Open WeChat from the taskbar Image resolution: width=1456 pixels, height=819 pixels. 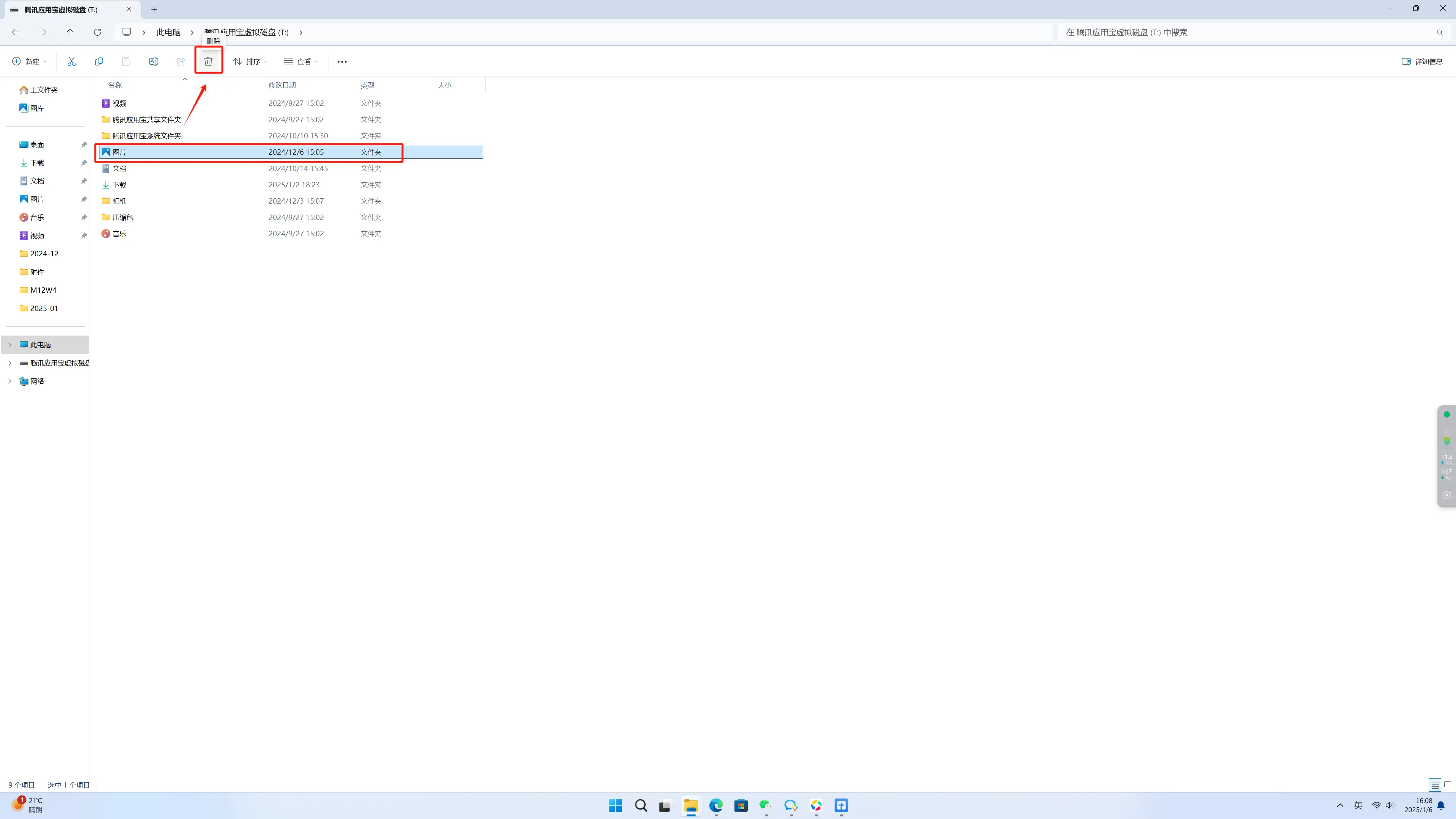coord(765,805)
